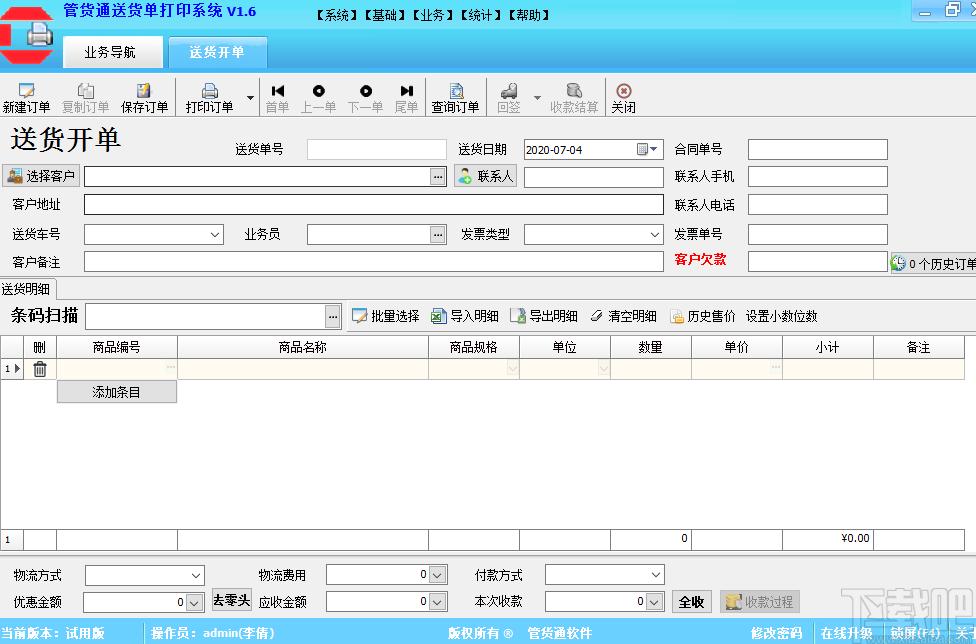Open the 【业务】 menu
976x644 pixels.
tap(433, 15)
